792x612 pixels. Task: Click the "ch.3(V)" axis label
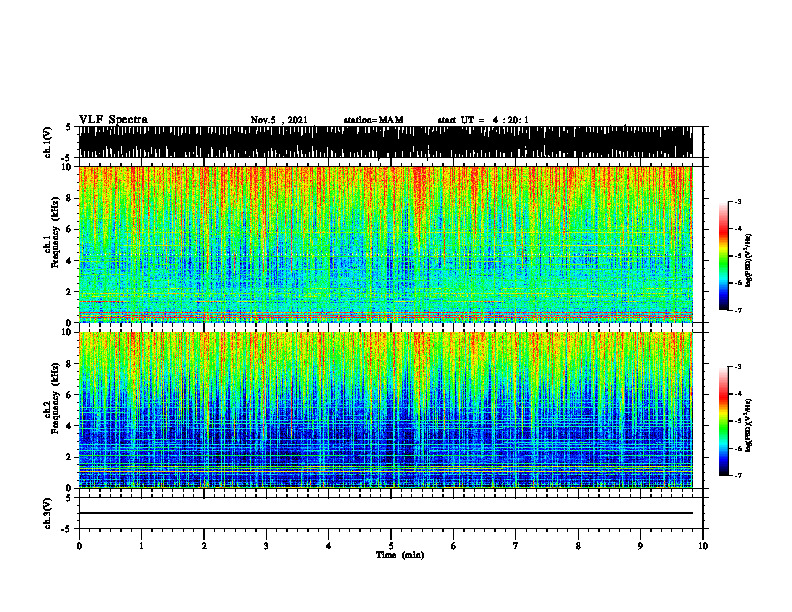48,514
